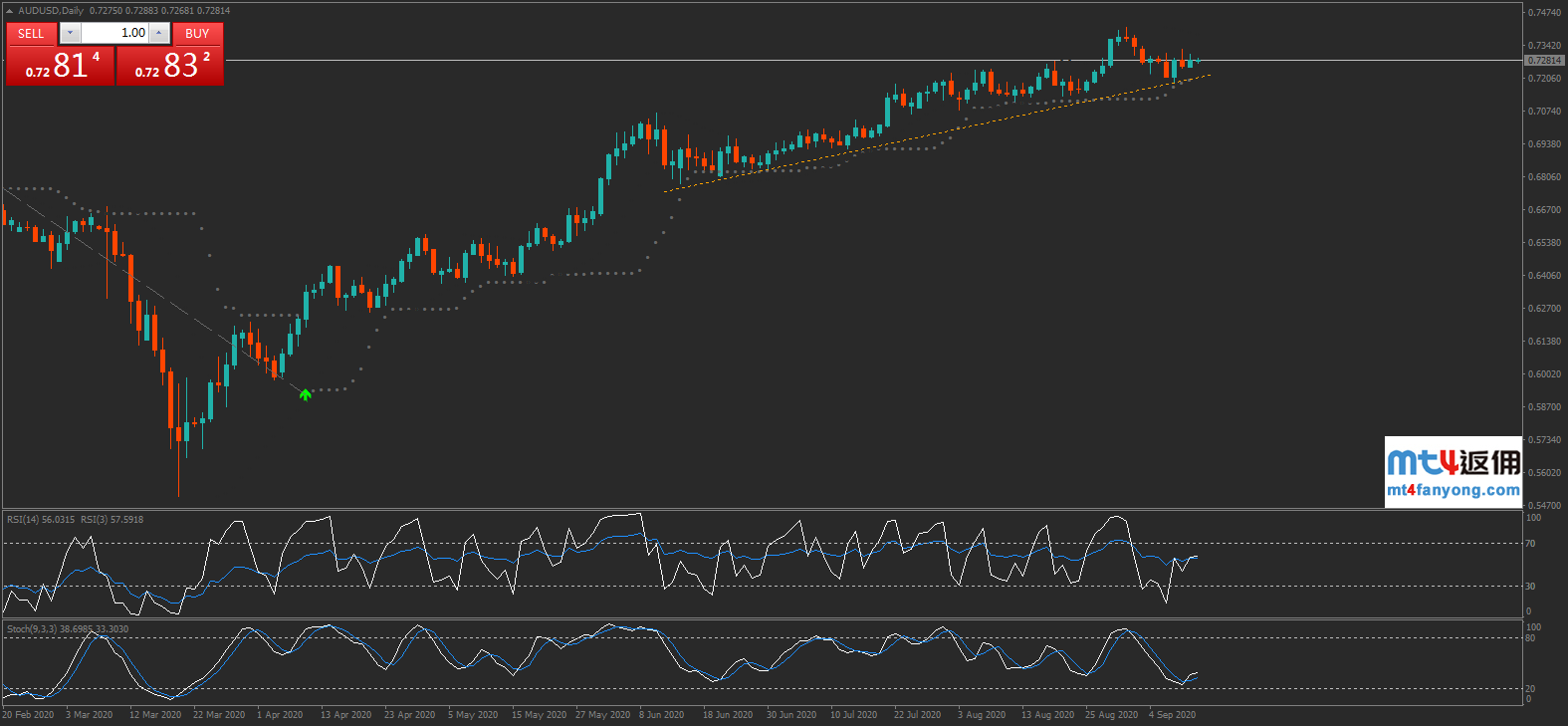Decrease trade volume with down arrow
Image resolution: width=1568 pixels, height=726 pixels.
pos(70,33)
